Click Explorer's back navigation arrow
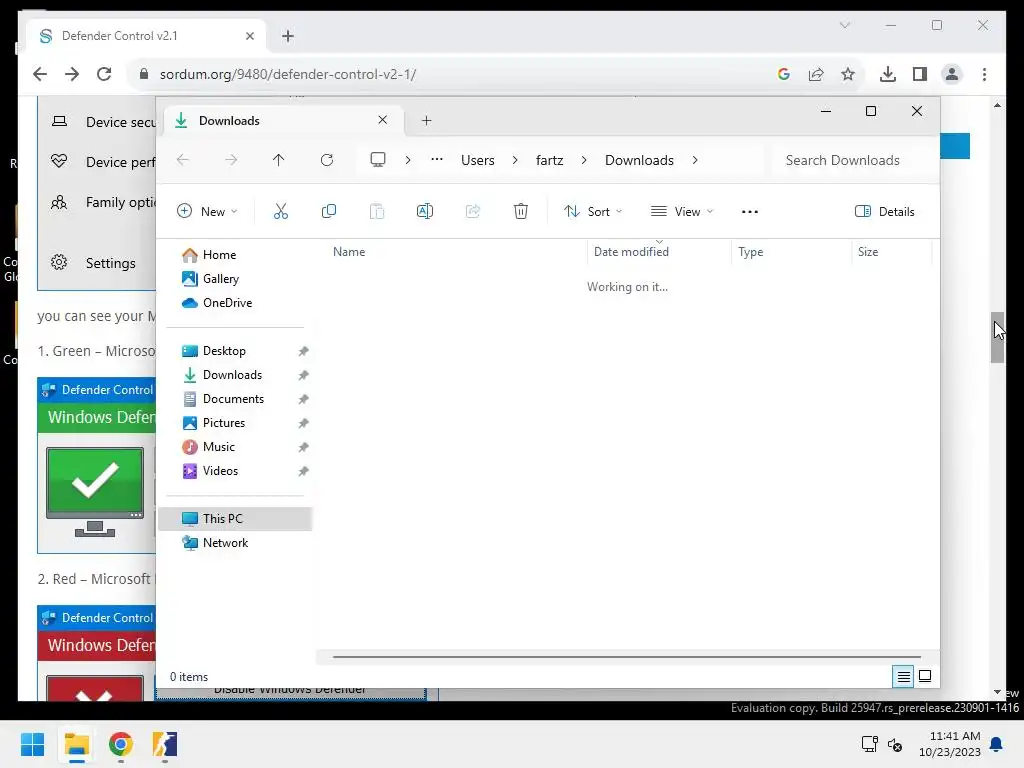 [x=183, y=160]
